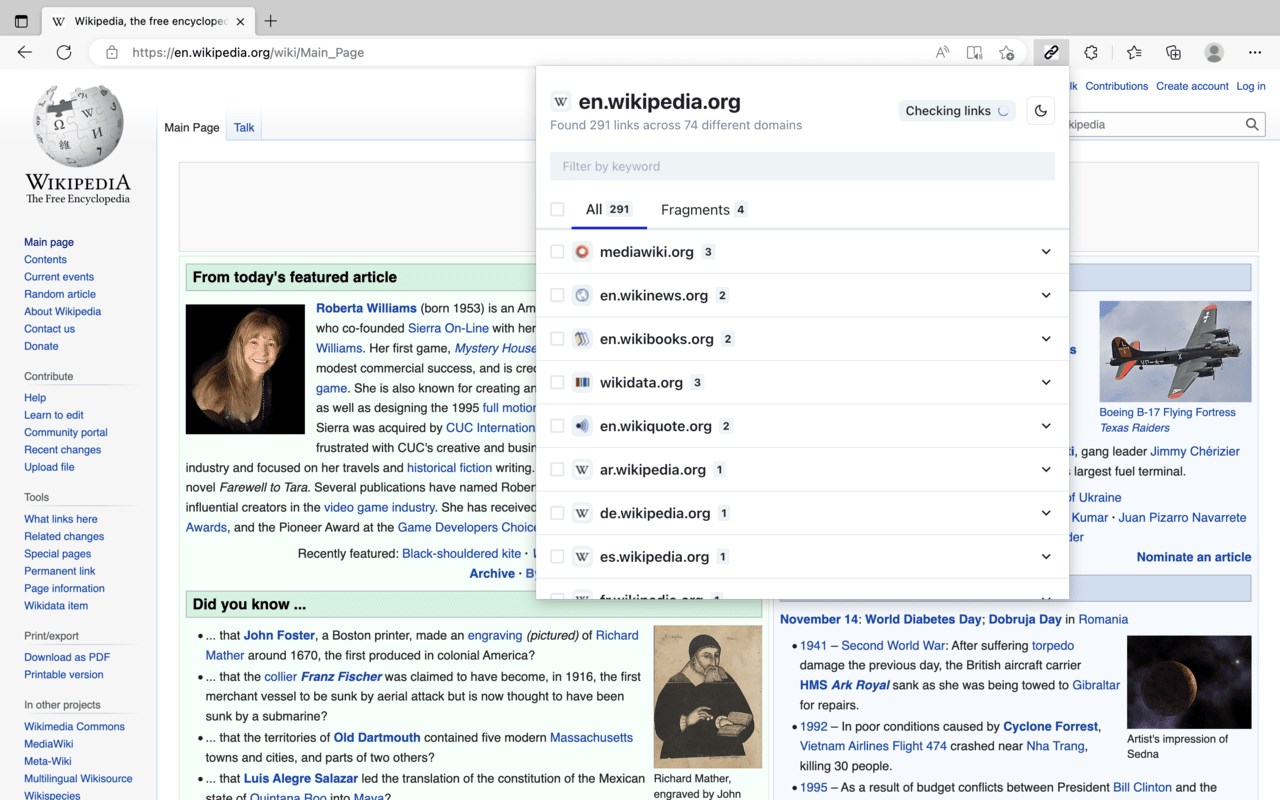View site information lock icon
This screenshot has height=800, width=1280.
pos(112,52)
